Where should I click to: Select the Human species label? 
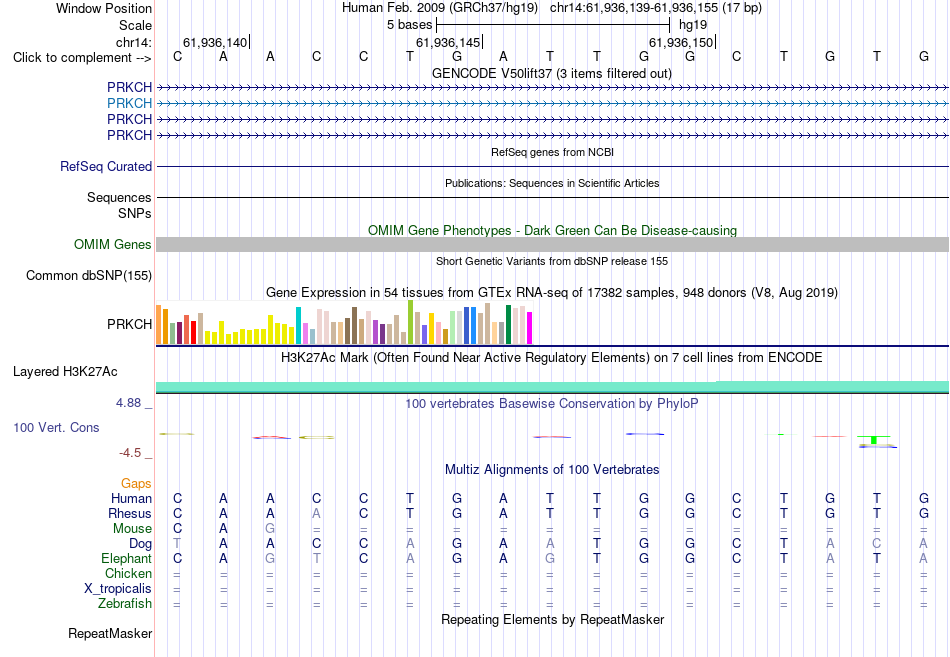point(131,499)
